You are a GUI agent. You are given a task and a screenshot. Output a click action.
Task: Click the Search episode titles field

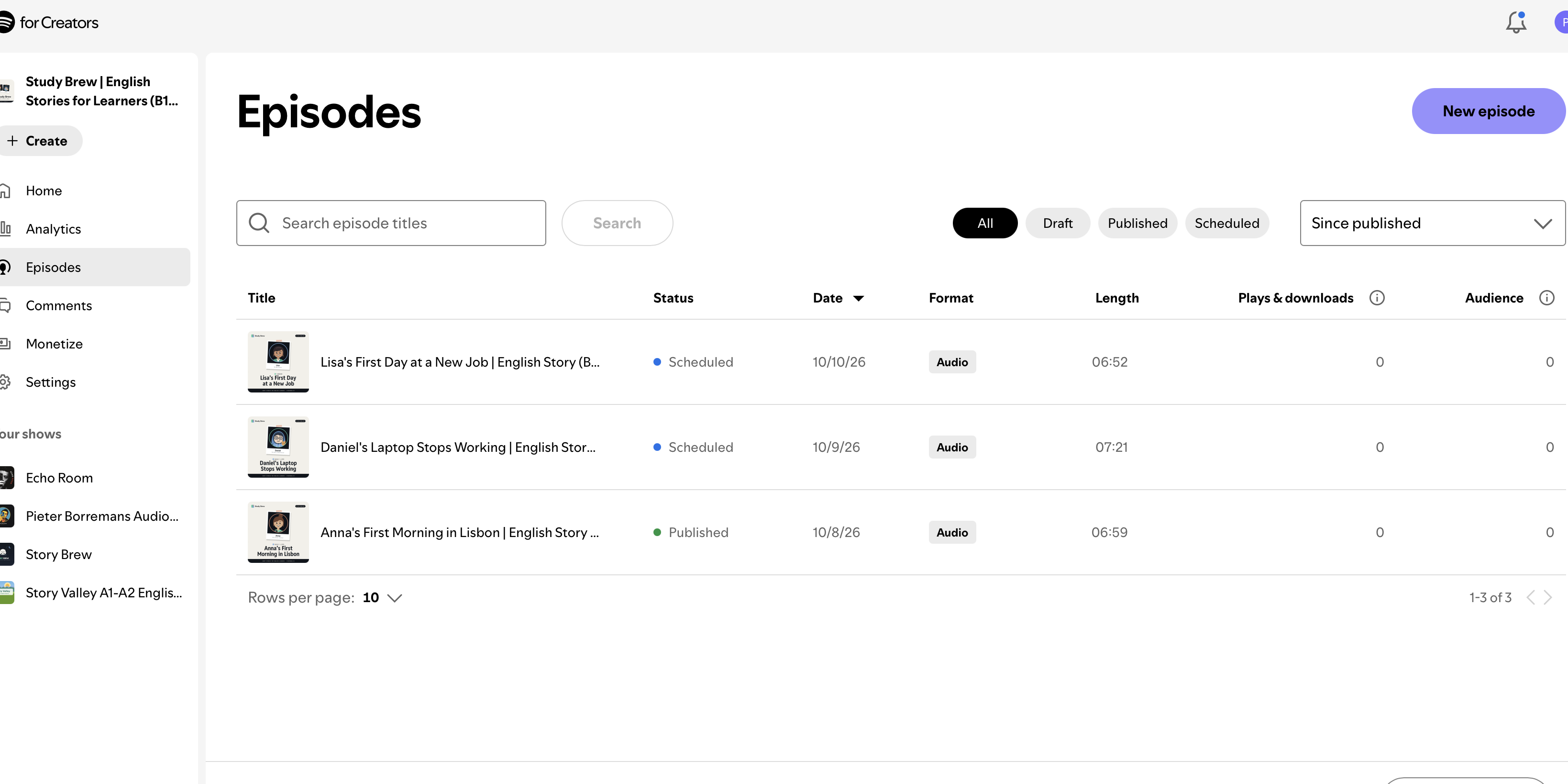point(391,223)
